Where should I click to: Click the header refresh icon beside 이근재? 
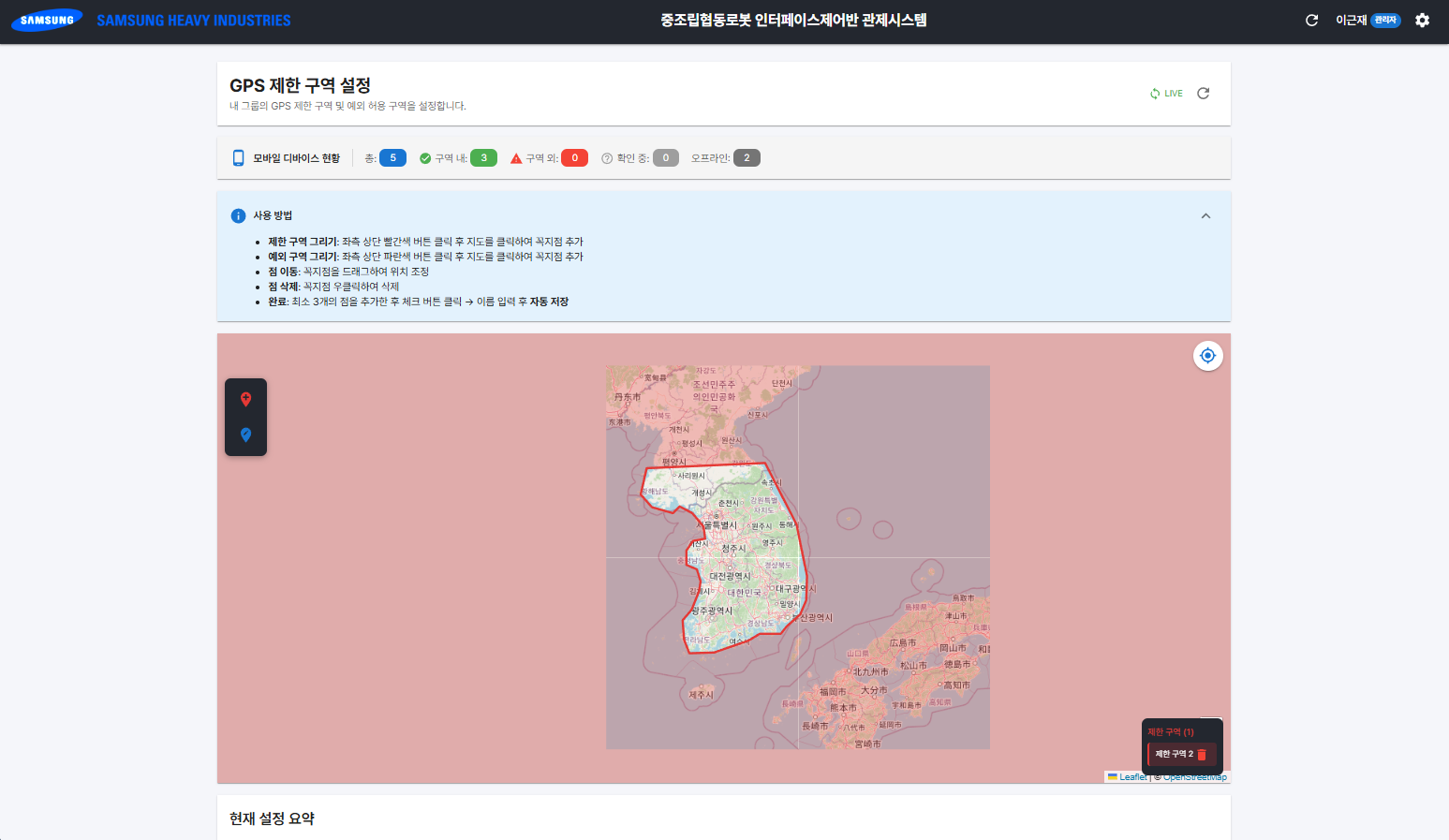point(1311,21)
